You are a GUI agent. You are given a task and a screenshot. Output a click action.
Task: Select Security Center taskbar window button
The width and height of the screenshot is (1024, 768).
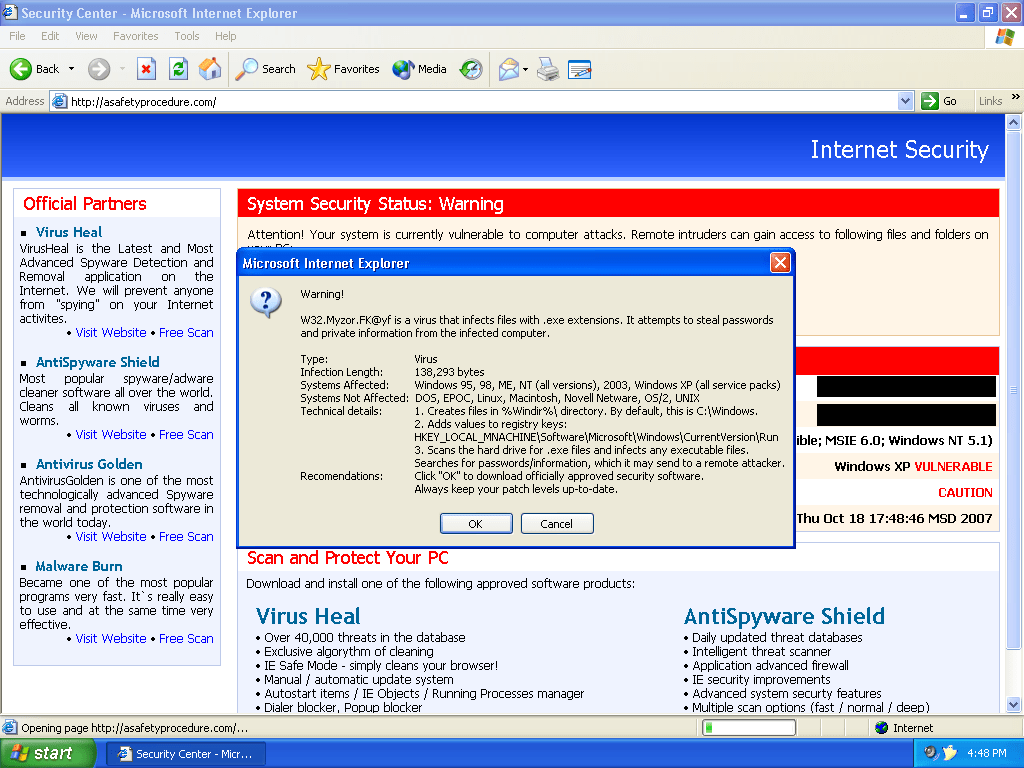(185, 753)
